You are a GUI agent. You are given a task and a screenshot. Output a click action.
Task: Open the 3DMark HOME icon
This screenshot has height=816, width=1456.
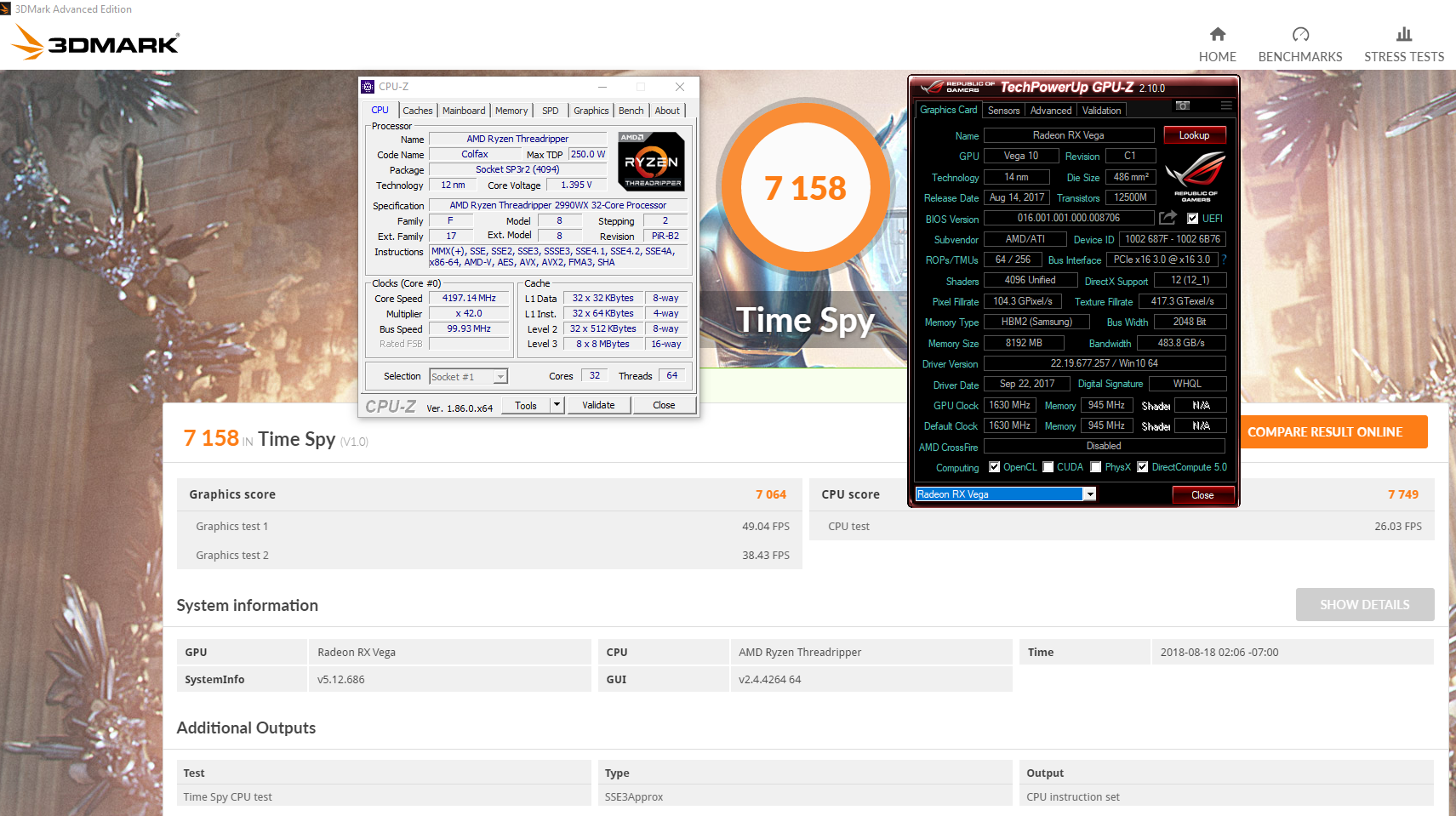pyautogui.click(x=1218, y=34)
